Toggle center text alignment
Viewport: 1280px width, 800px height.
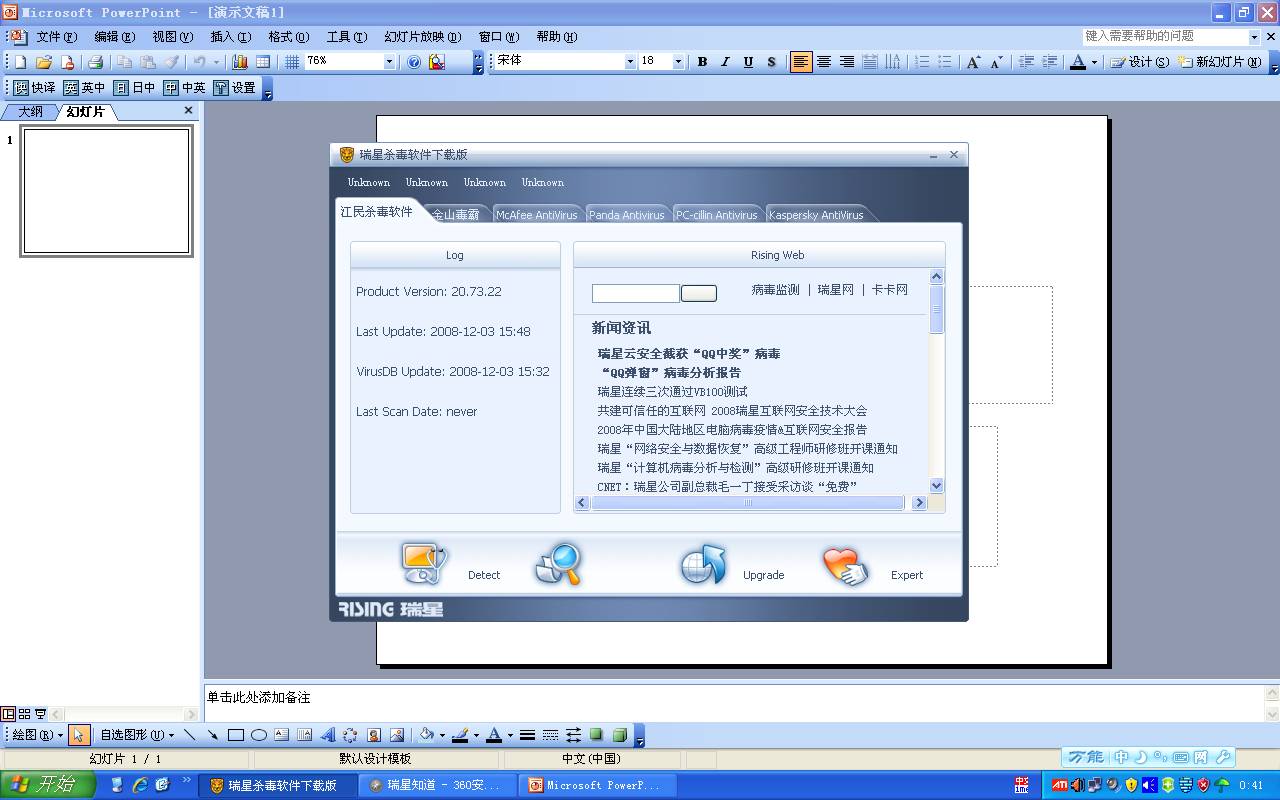(x=824, y=62)
